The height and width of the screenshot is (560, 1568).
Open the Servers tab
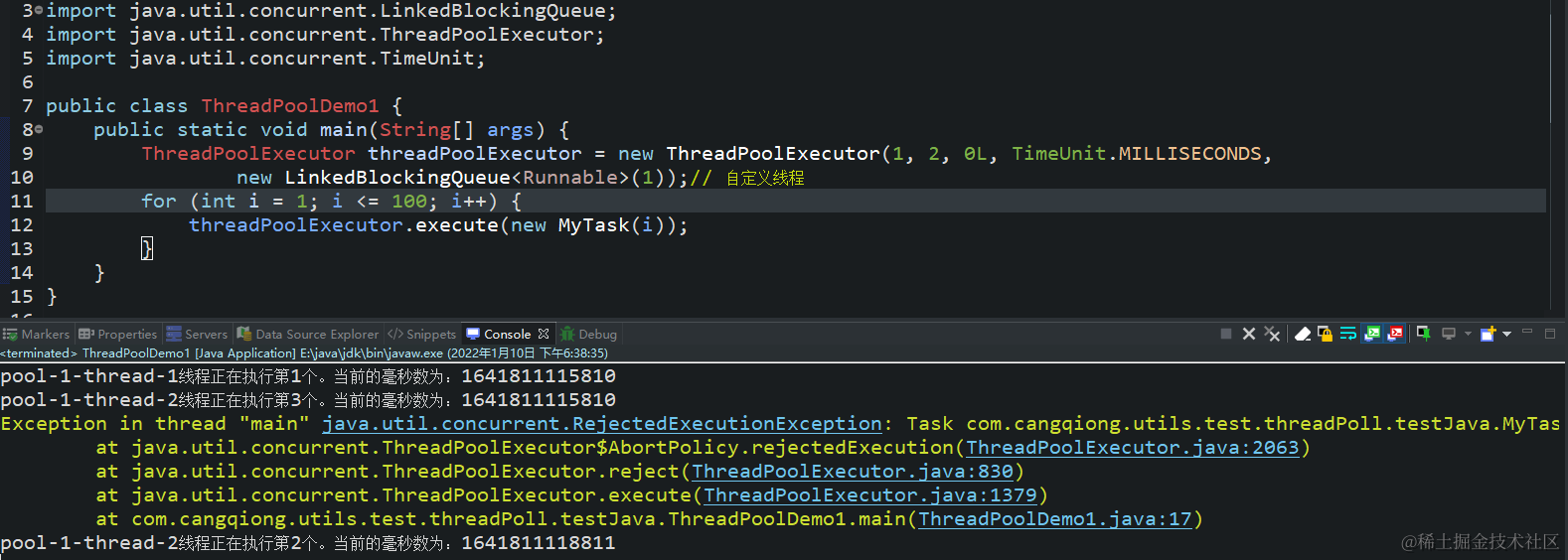click(197, 335)
